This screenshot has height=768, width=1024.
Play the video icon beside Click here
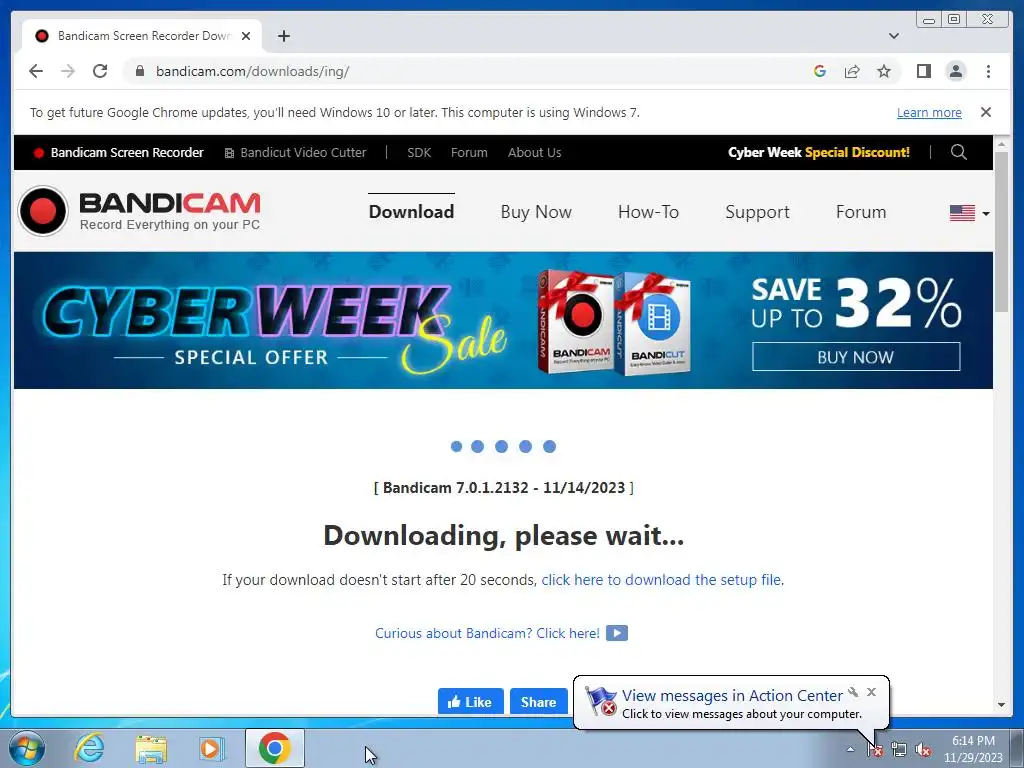pyautogui.click(x=616, y=633)
